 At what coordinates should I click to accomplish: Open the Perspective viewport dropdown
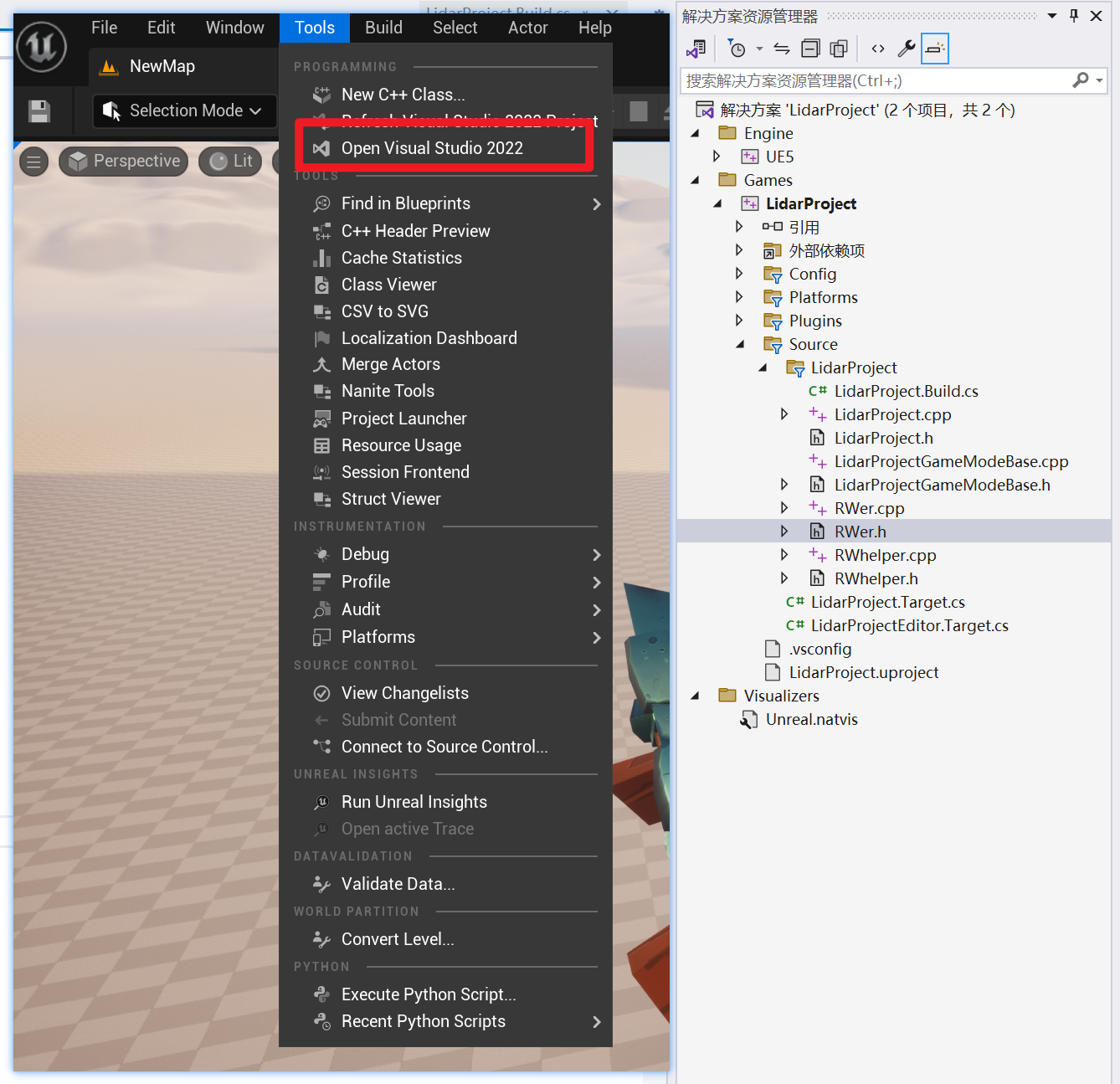point(124,162)
